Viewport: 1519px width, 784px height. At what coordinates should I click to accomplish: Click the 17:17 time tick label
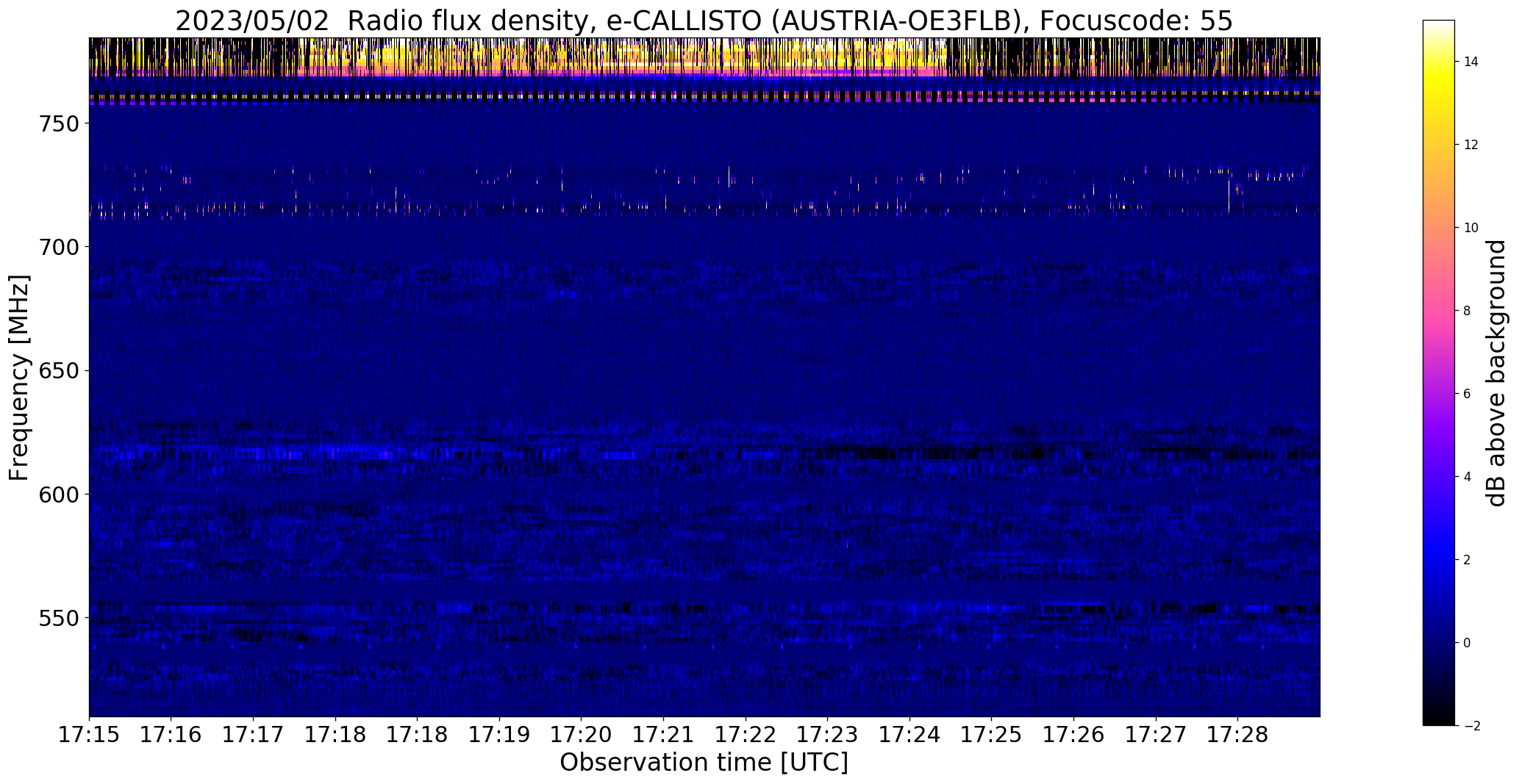[254, 735]
